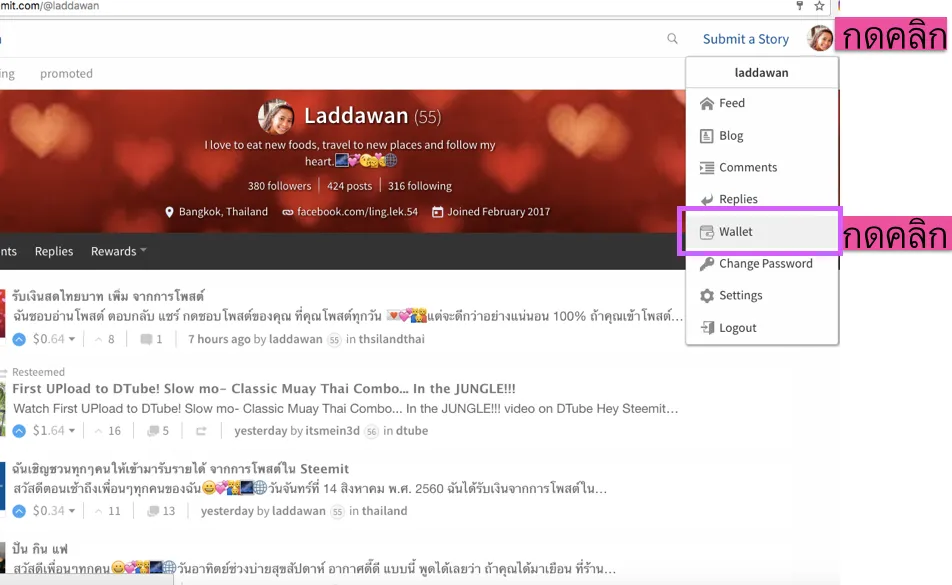
Task: Open comments icon showing 1 reply
Action: (146, 339)
